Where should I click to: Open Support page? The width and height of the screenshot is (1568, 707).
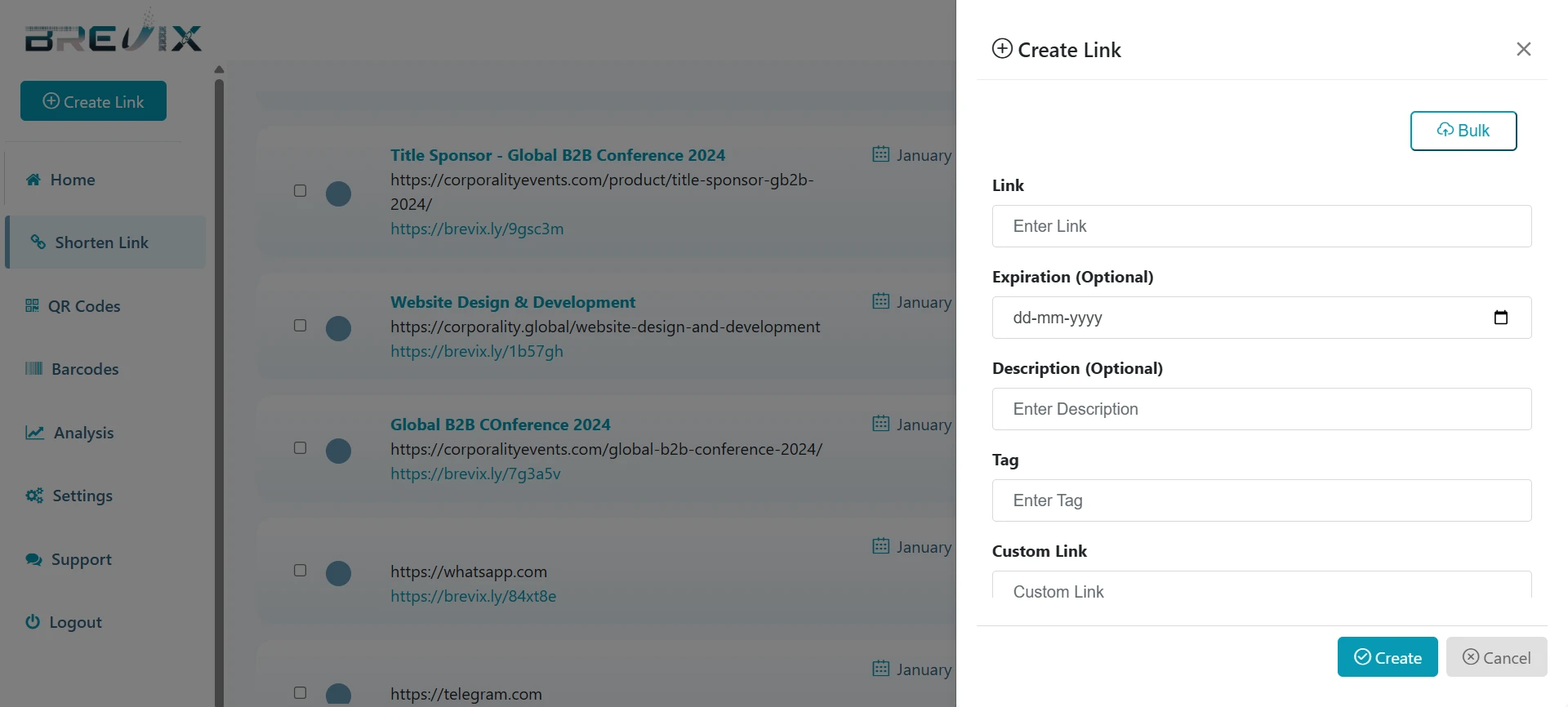coord(81,559)
